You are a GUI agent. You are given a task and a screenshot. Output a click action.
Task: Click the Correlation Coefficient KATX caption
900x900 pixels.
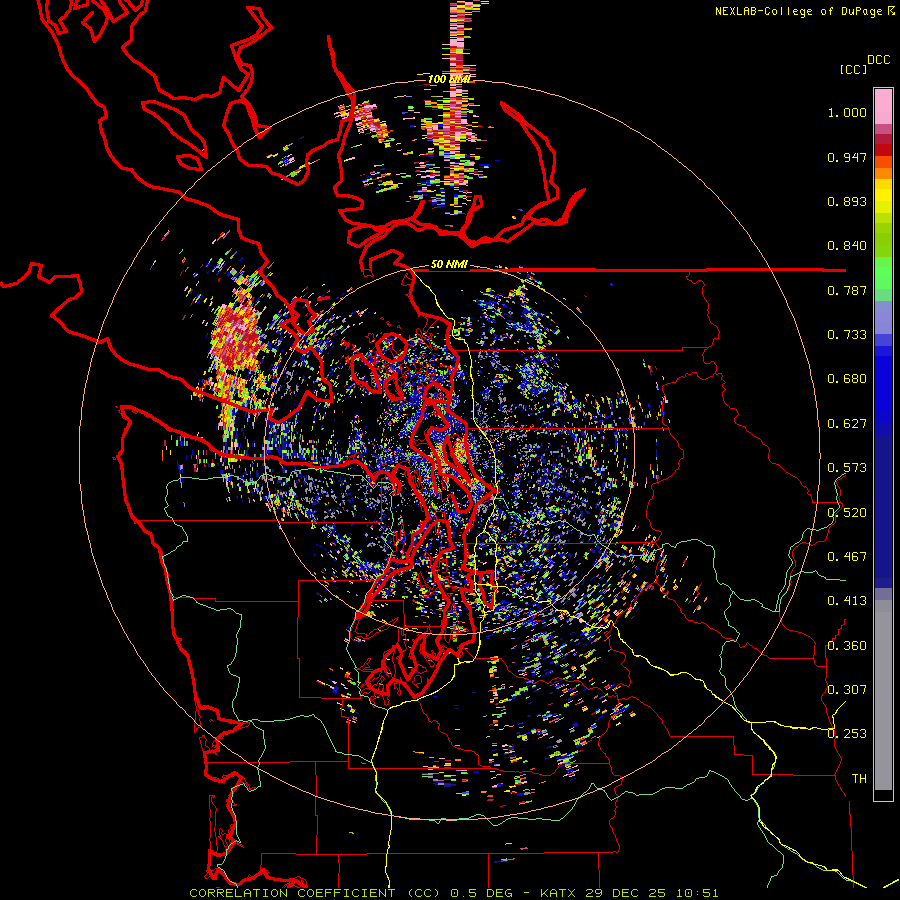(453, 893)
